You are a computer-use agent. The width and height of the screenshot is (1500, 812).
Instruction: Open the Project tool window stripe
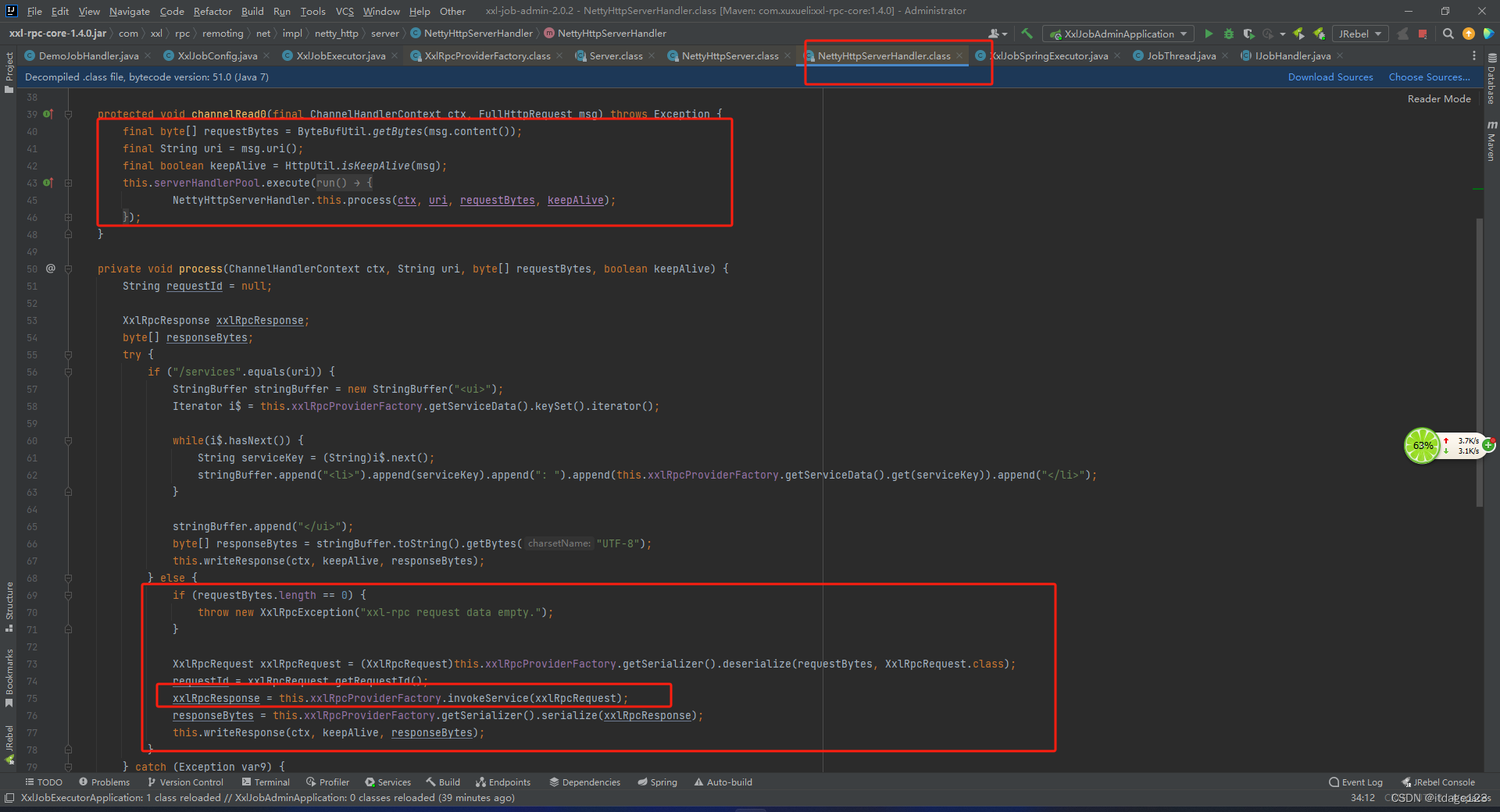pyautogui.click(x=9, y=72)
